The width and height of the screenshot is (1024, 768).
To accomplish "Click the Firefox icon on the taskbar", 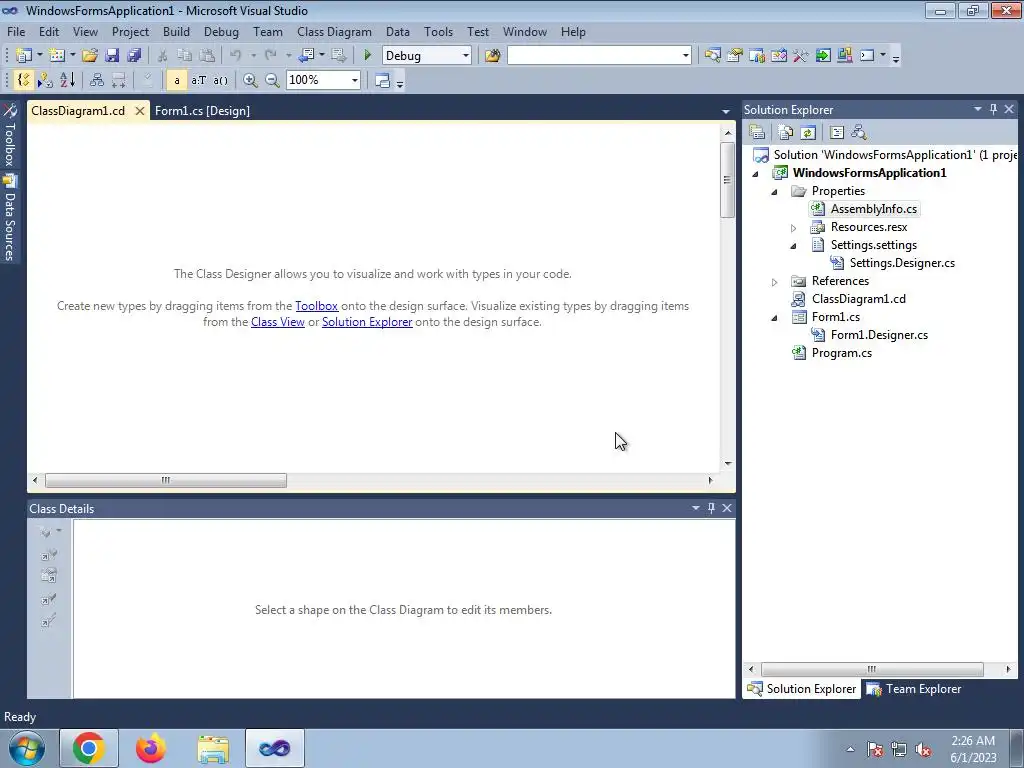I will (x=151, y=748).
